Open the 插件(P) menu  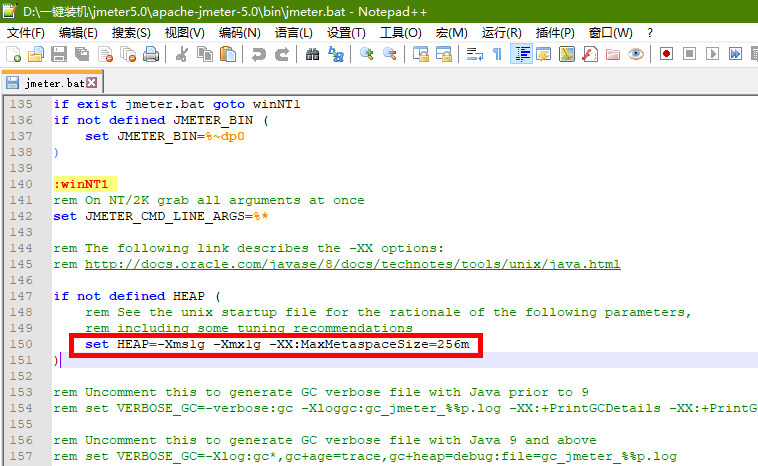coord(555,33)
